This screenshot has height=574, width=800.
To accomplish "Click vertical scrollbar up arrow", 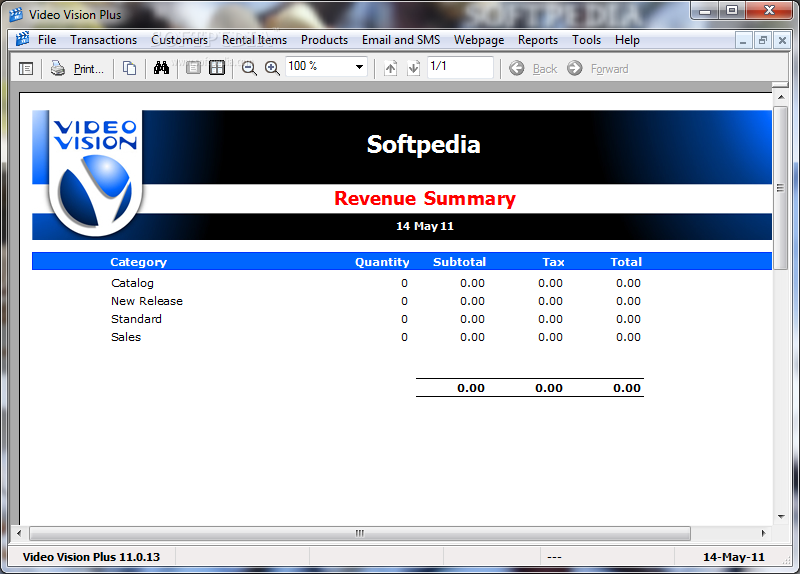I will (x=781, y=97).
